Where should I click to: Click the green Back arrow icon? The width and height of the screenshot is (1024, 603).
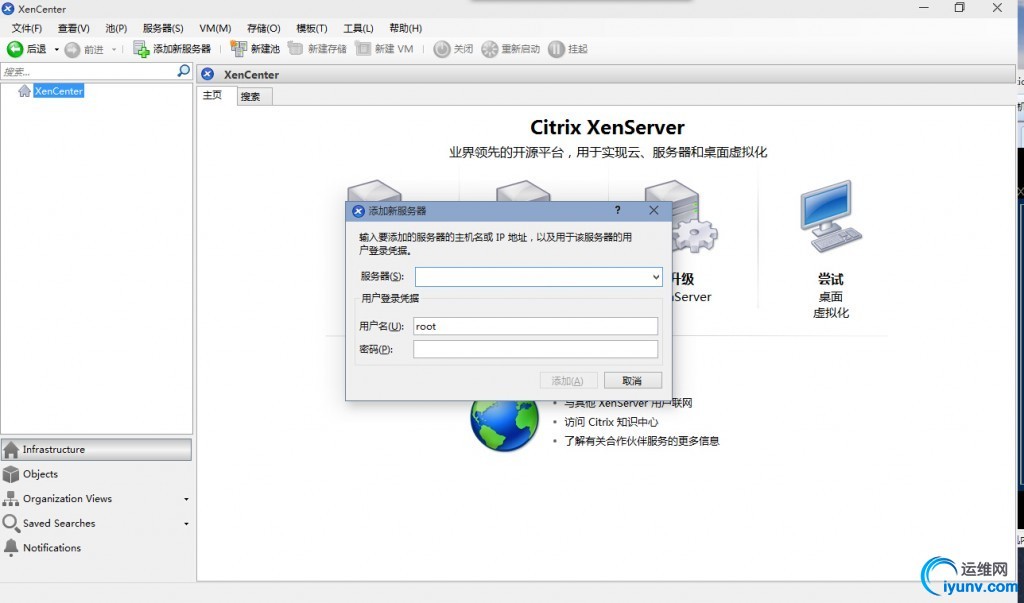point(14,49)
